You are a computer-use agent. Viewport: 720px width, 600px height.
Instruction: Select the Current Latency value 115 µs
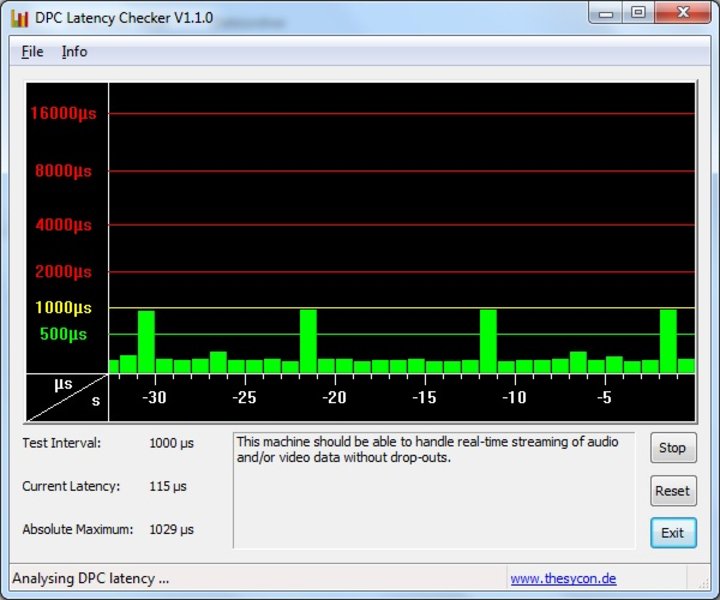(167, 486)
